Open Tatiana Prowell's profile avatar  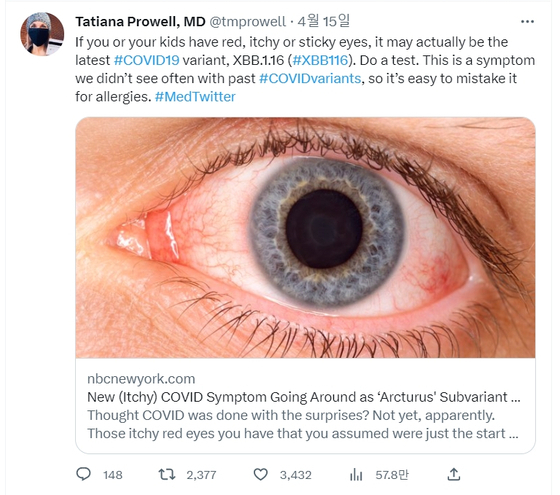pos(42,34)
